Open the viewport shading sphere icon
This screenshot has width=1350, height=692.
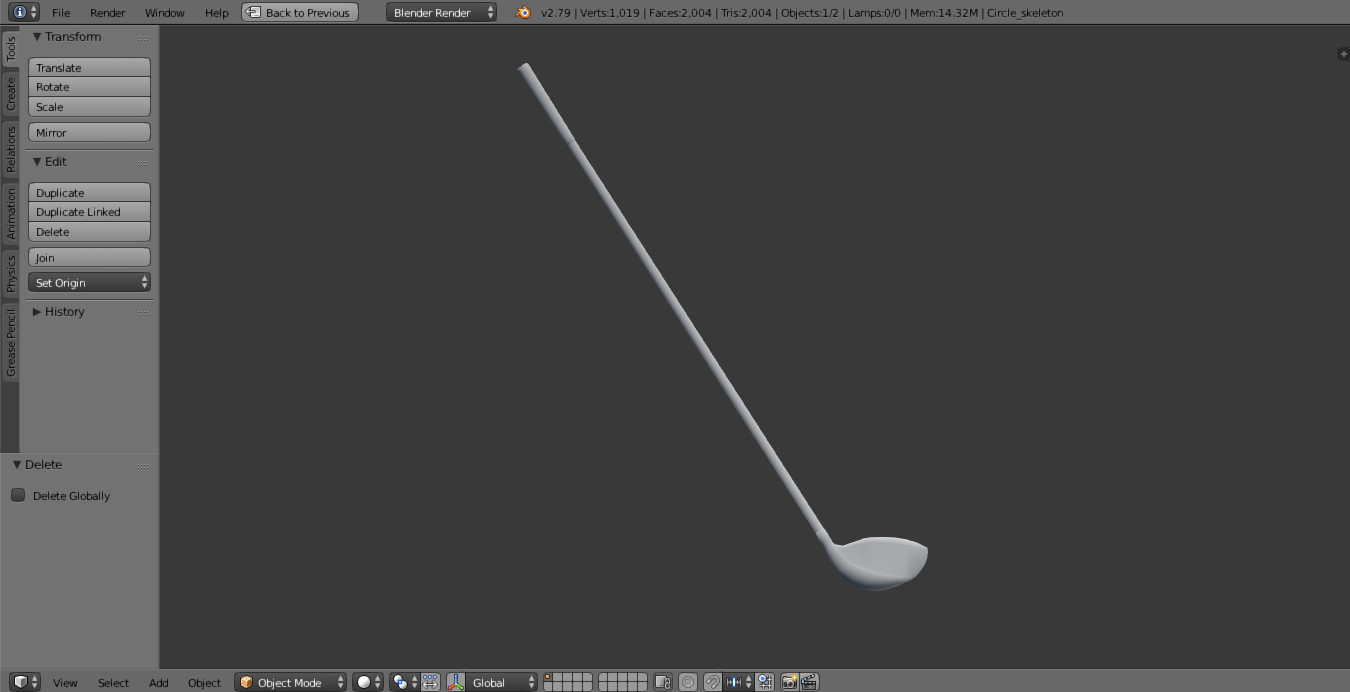(365, 681)
